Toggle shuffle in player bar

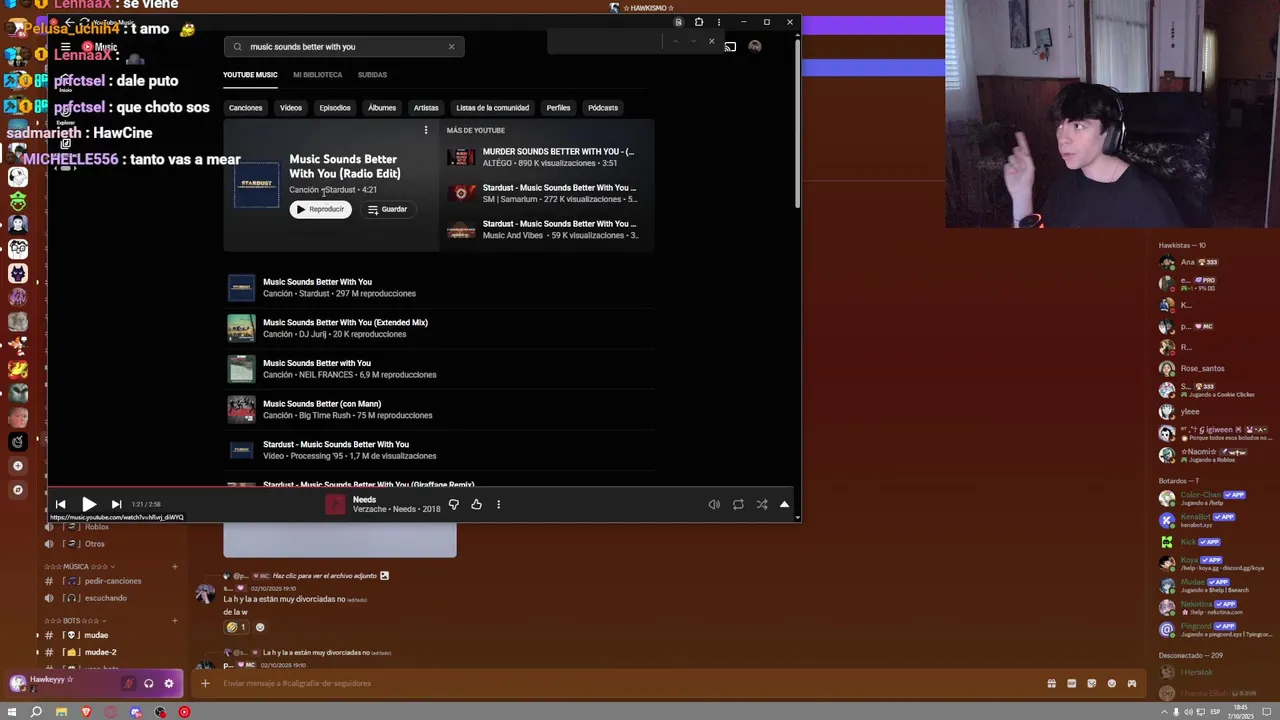762,504
